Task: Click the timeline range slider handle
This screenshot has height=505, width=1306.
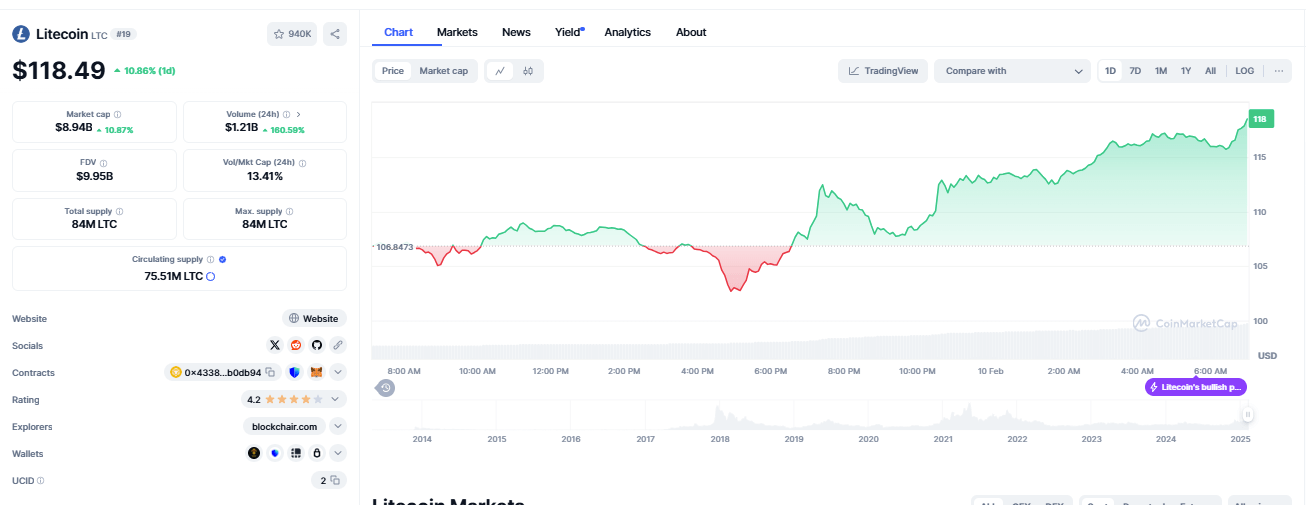Action: pos(1247,413)
